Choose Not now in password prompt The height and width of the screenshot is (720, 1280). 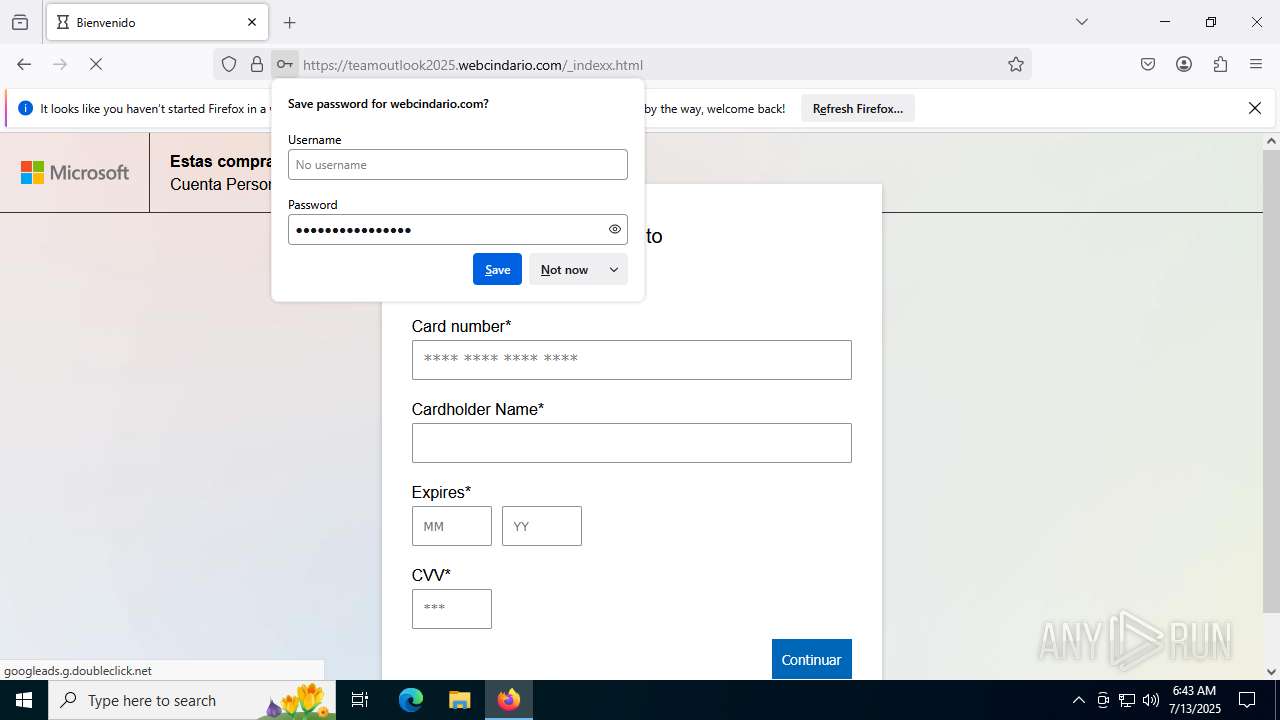(x=564, y=269)
